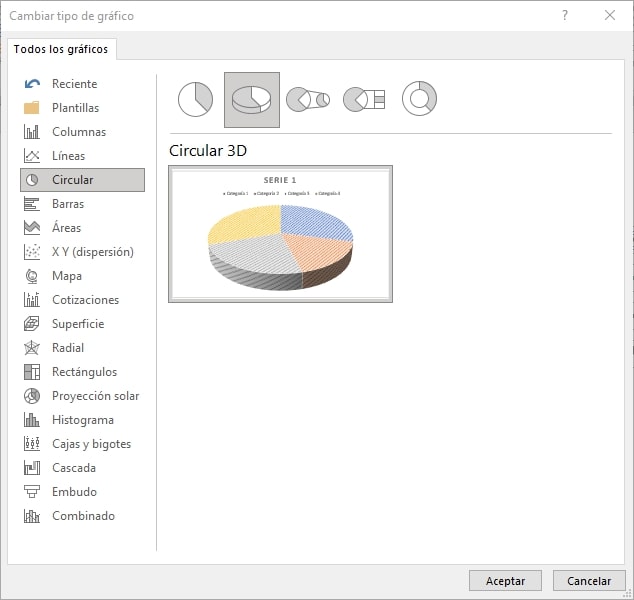
Task: Select the Histograma label
Action: point(83,420)
